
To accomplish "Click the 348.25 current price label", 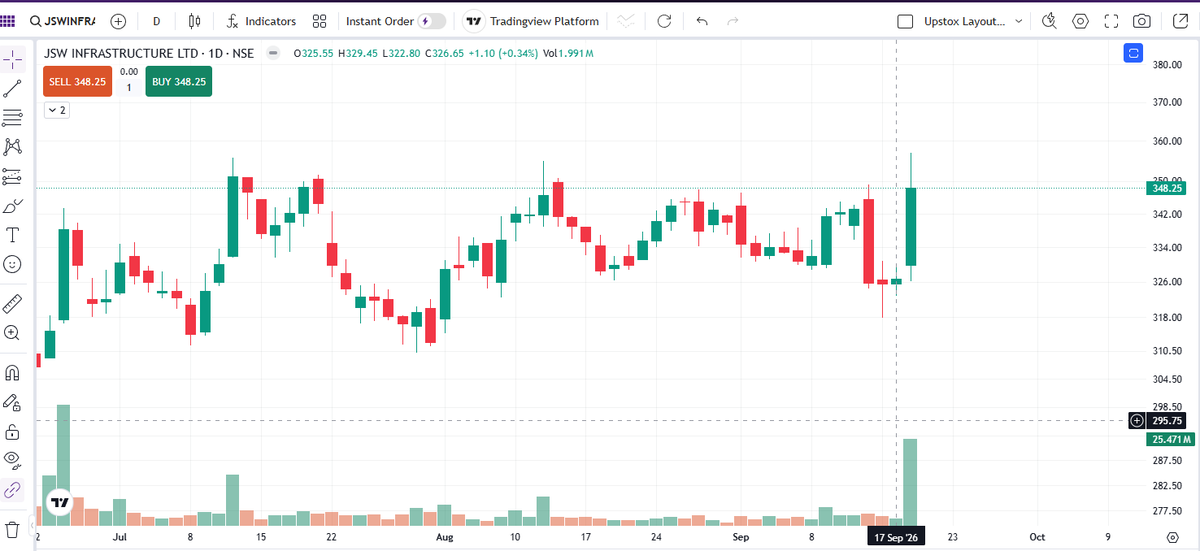I will pos(1168,188).
